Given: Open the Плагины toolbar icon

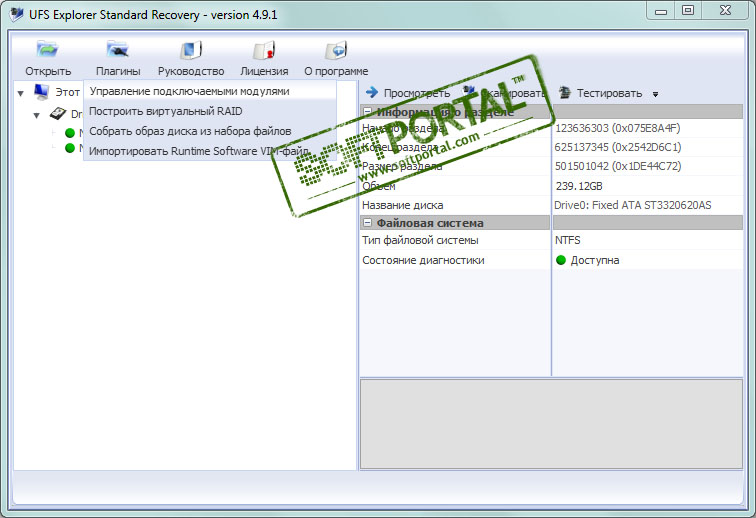Looking at the screenshot, I should pos(117,50).
